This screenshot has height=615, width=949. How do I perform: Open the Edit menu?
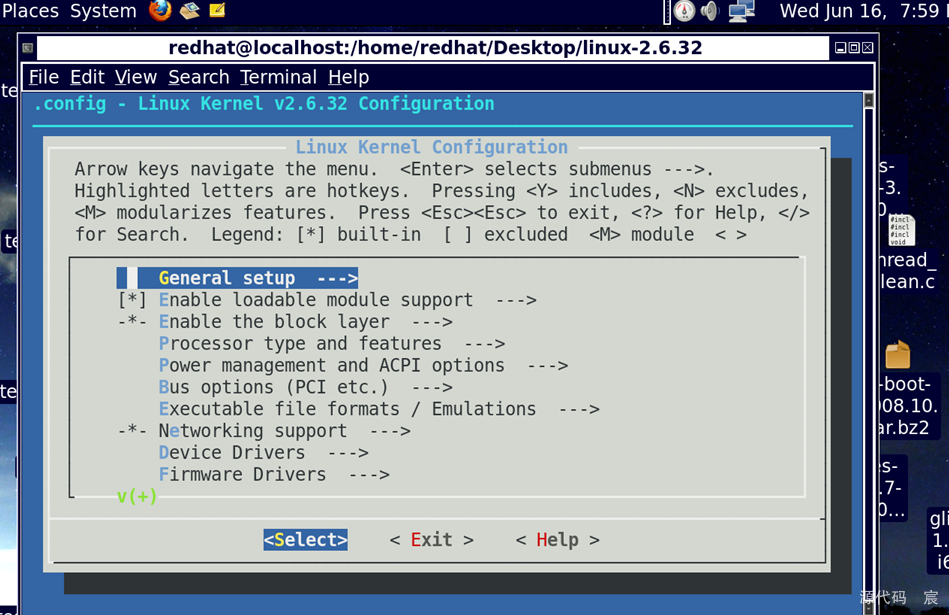(87, 77)
